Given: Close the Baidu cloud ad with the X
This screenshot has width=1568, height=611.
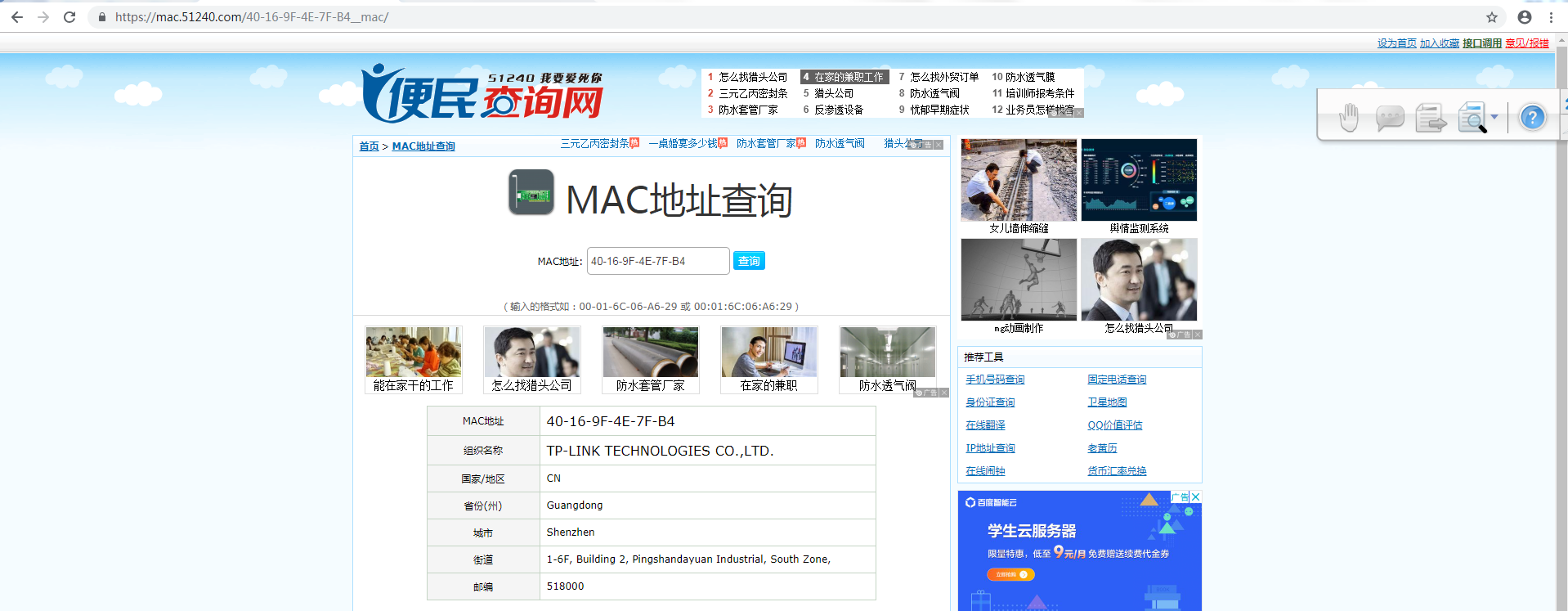Looking at the screenshot, I should point(1195,496).
